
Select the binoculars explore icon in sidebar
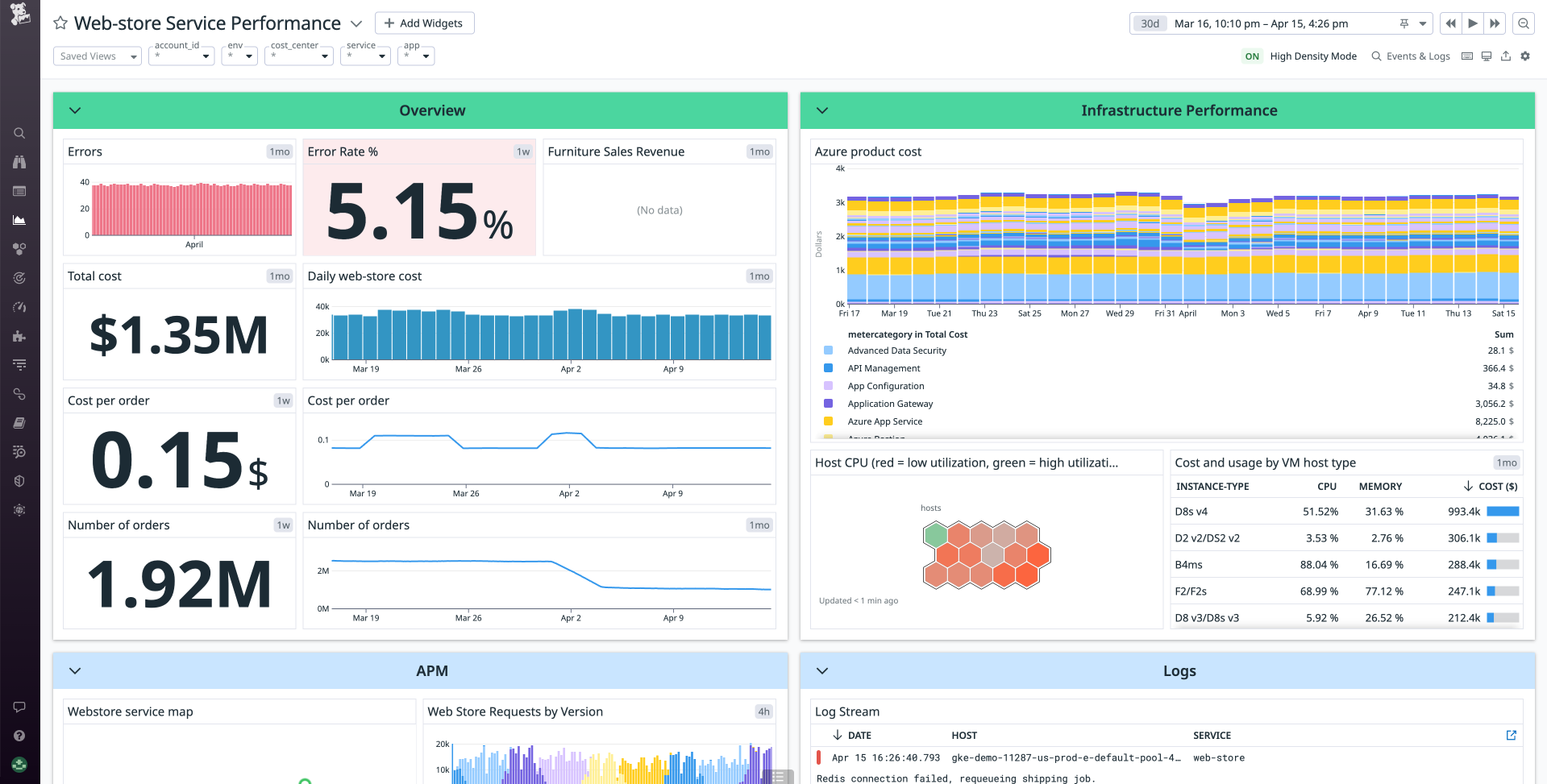pyautogui.click(x=19, y=162)
